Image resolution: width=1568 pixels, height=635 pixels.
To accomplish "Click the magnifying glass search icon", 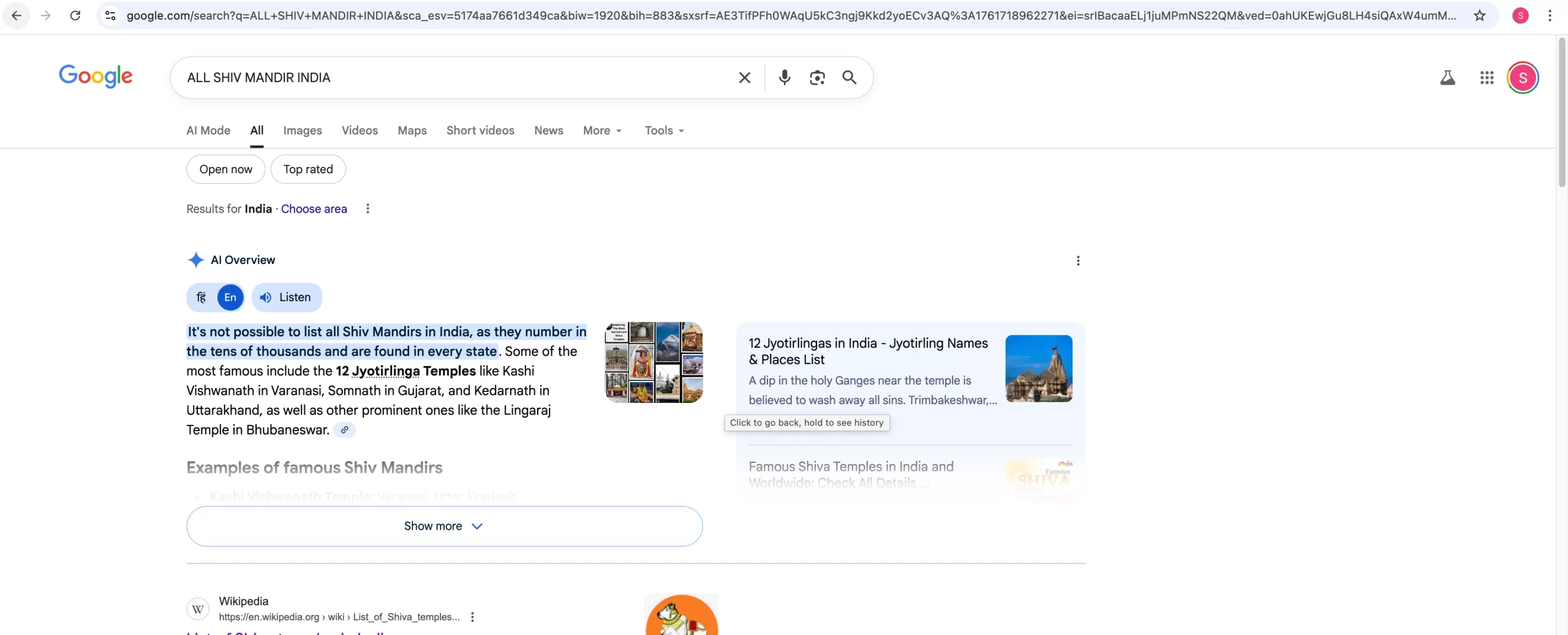I will tap(849, 77).
